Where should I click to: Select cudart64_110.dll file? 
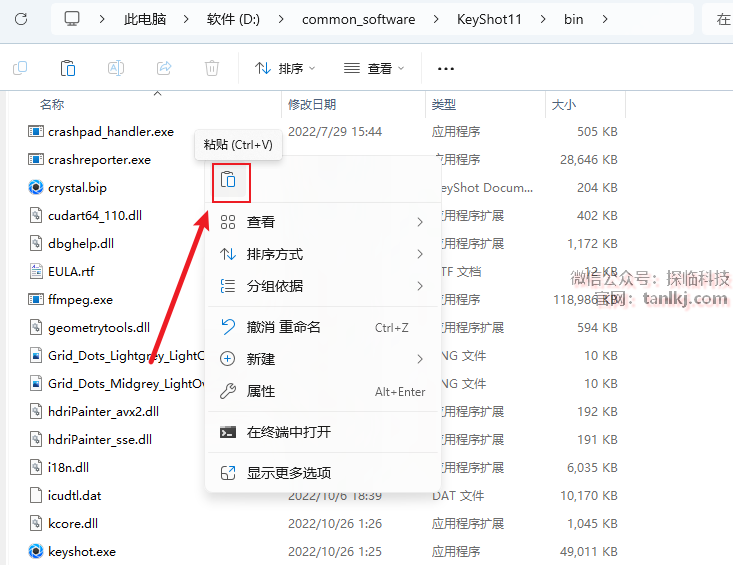[x=95, y=216]
